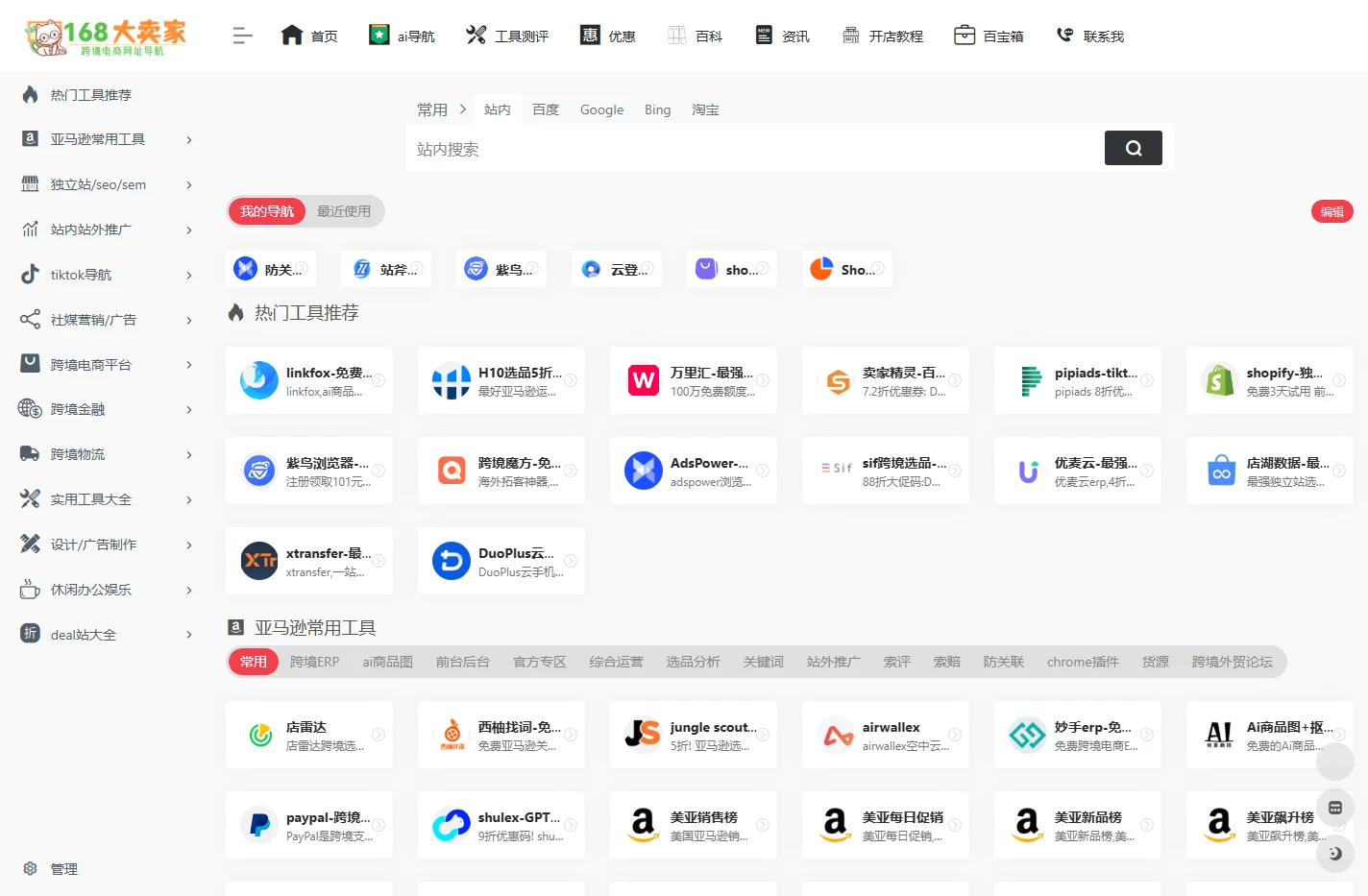Screen dimensions: 1368x896
Task: Open the 紫鸟浏览器 icon
Action: [259, 471]
